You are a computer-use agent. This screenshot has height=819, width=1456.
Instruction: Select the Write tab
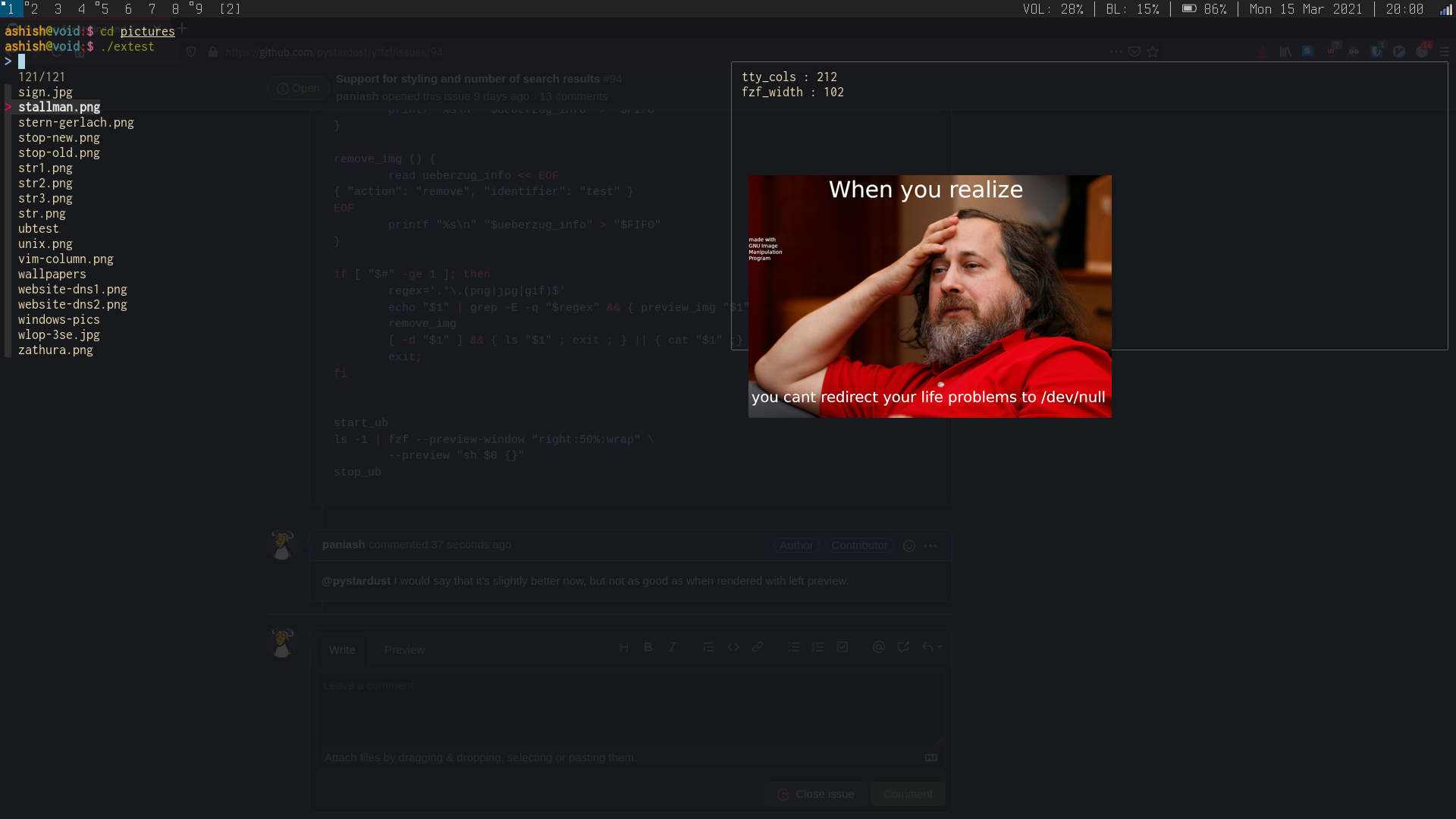[x=342, y=650]
